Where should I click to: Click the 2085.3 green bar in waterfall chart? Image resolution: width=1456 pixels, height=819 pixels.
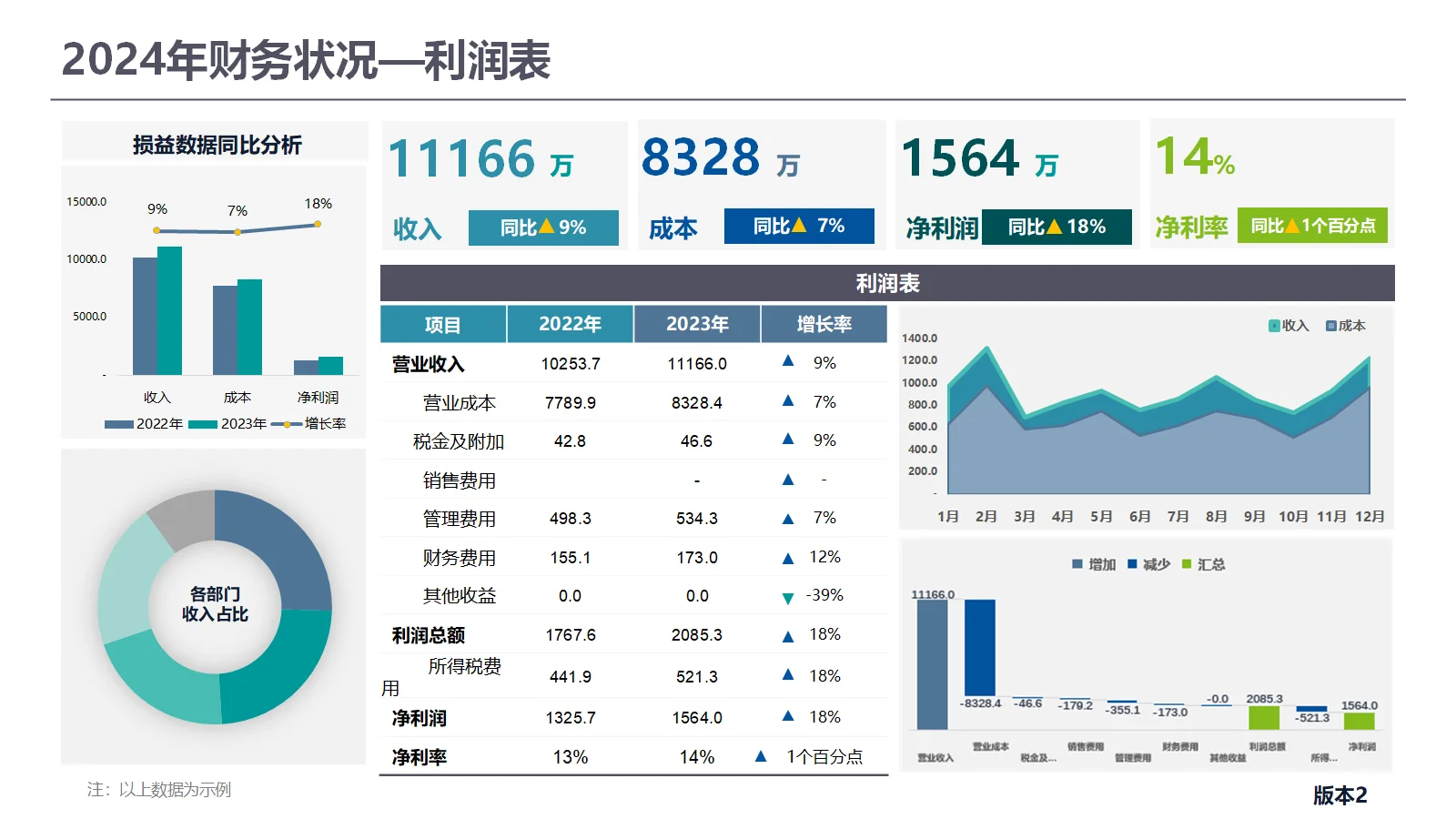click(1264, 718)
